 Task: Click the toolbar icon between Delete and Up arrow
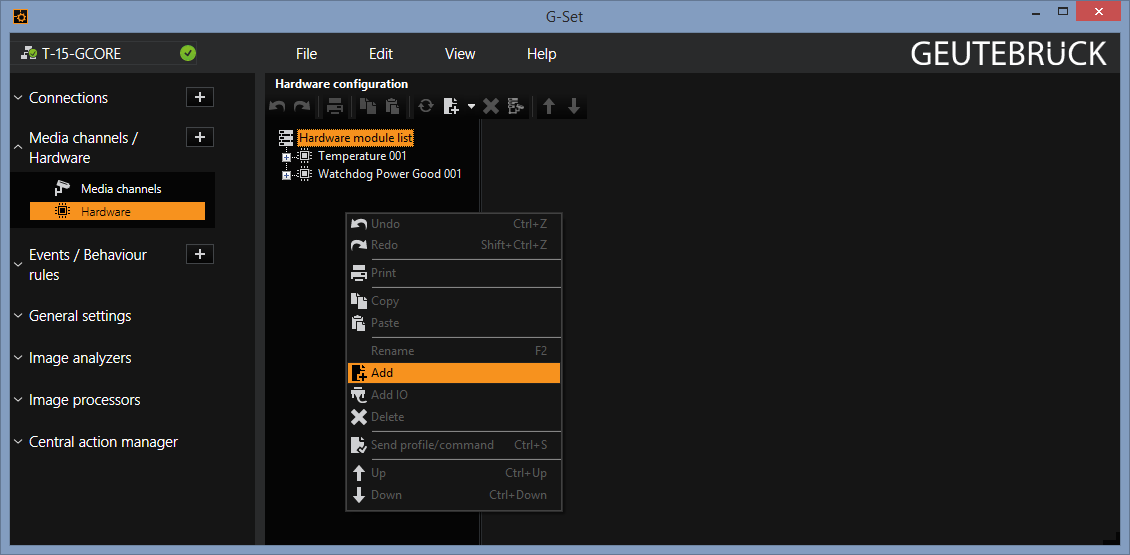pyautogui.click(x=516, y=107)
